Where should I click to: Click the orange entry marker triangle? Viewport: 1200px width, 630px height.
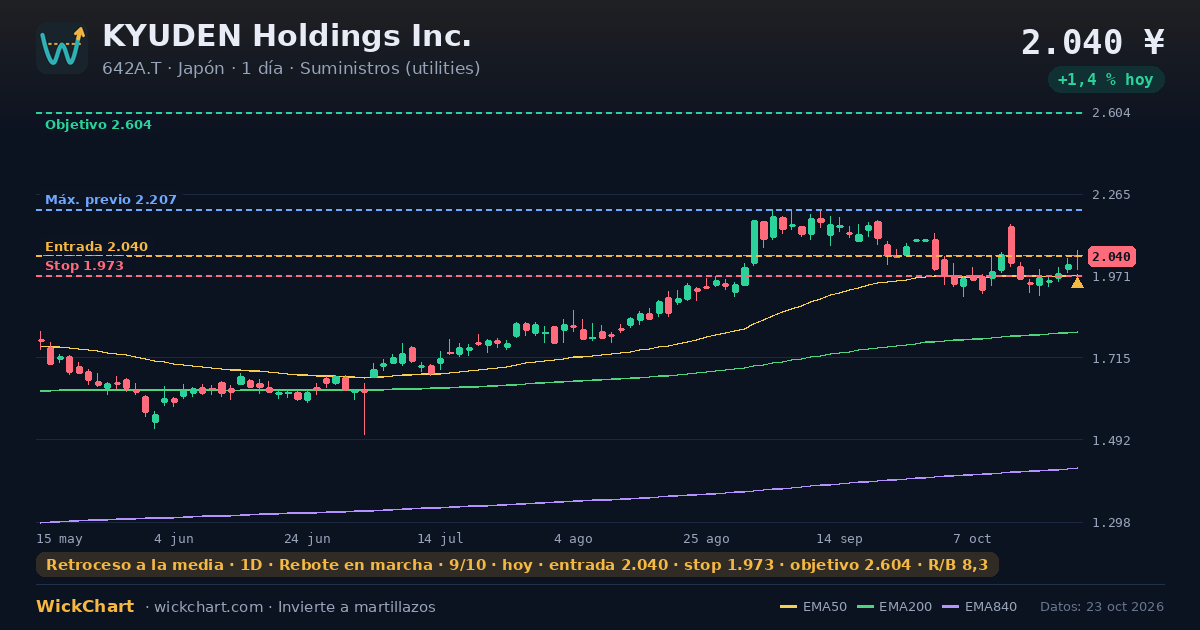coord(1077,283)
